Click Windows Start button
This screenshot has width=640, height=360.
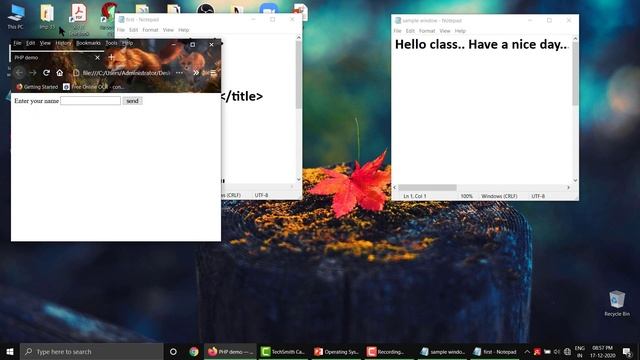(x=10, y=351)
